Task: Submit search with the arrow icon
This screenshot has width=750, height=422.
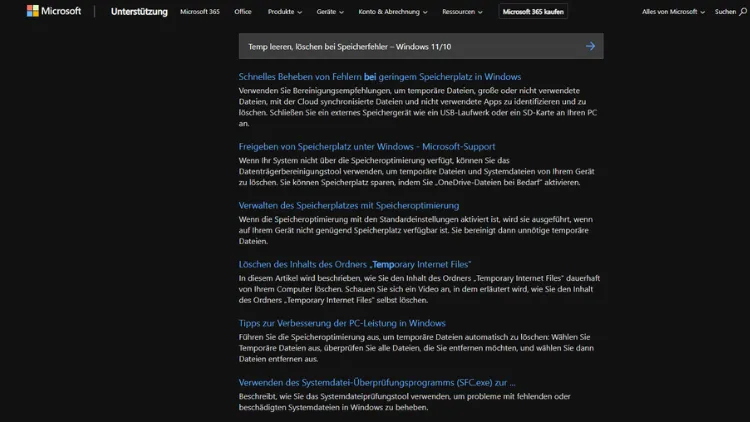Action: pyautogui.click(x=591, y=46)
